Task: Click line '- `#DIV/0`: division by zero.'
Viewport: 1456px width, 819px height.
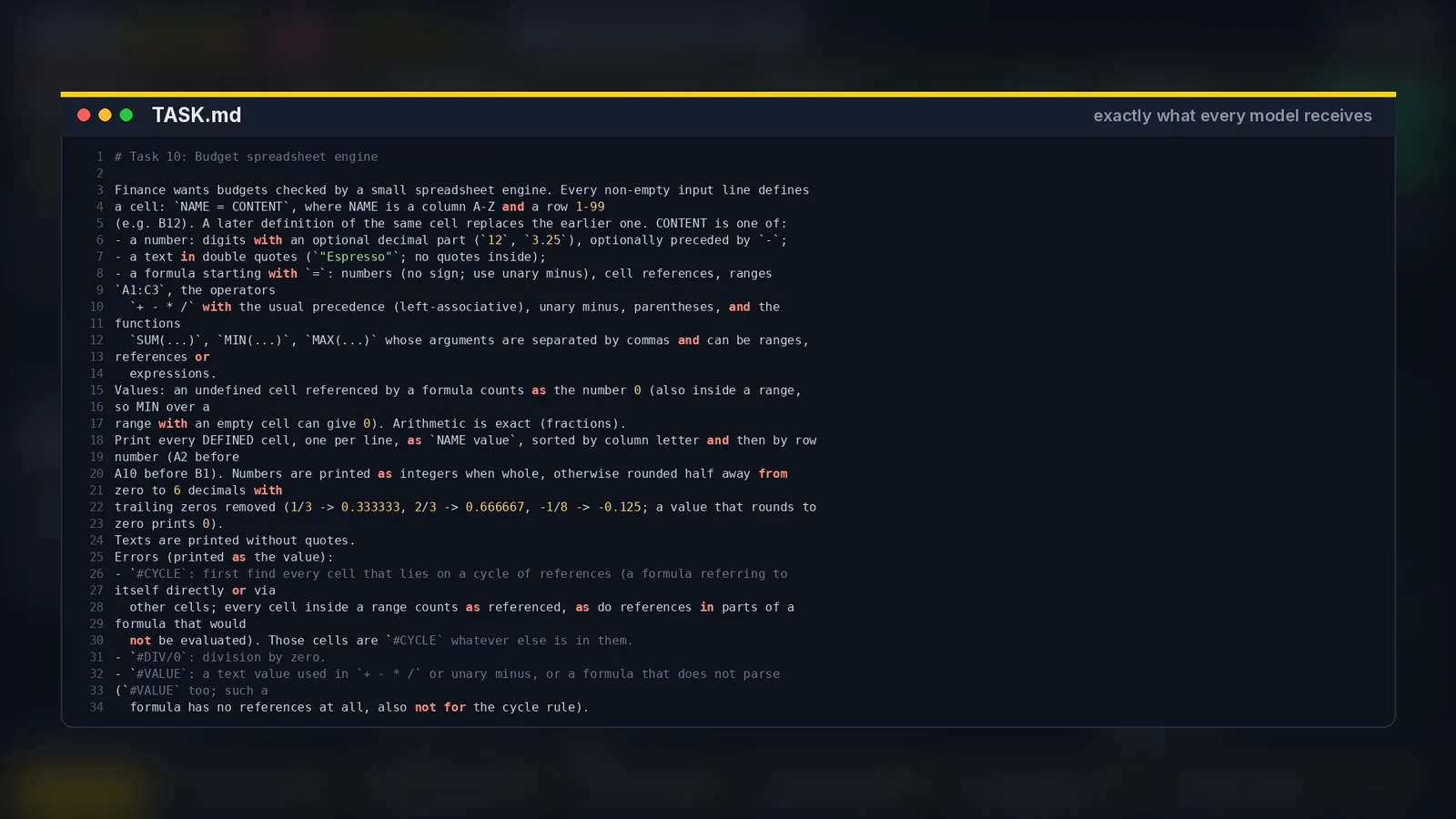Action: click(220, 657)
